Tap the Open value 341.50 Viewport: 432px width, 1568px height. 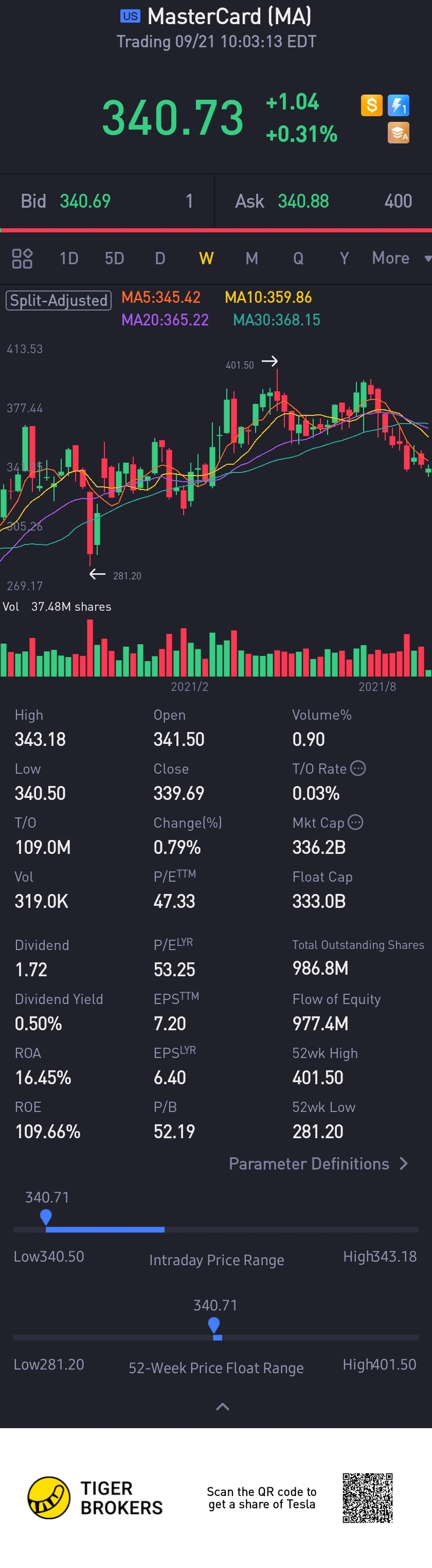[x=179, y=739]
